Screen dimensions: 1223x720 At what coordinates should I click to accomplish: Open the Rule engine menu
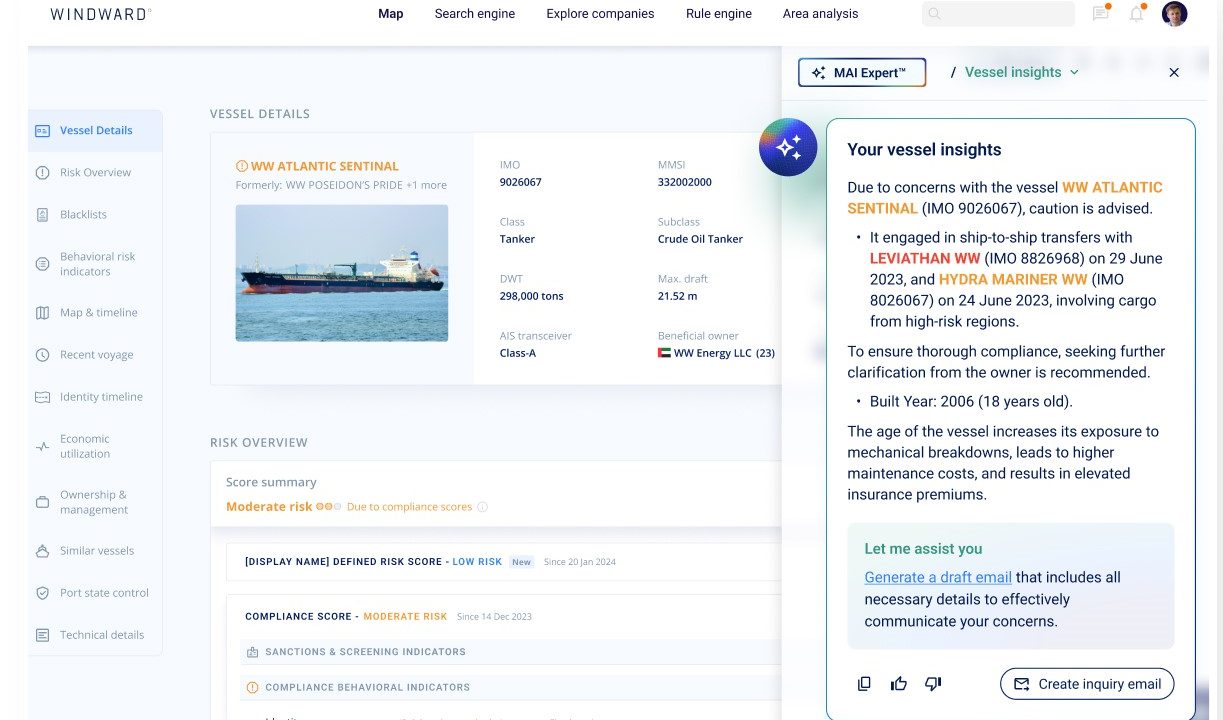(718, 14)
